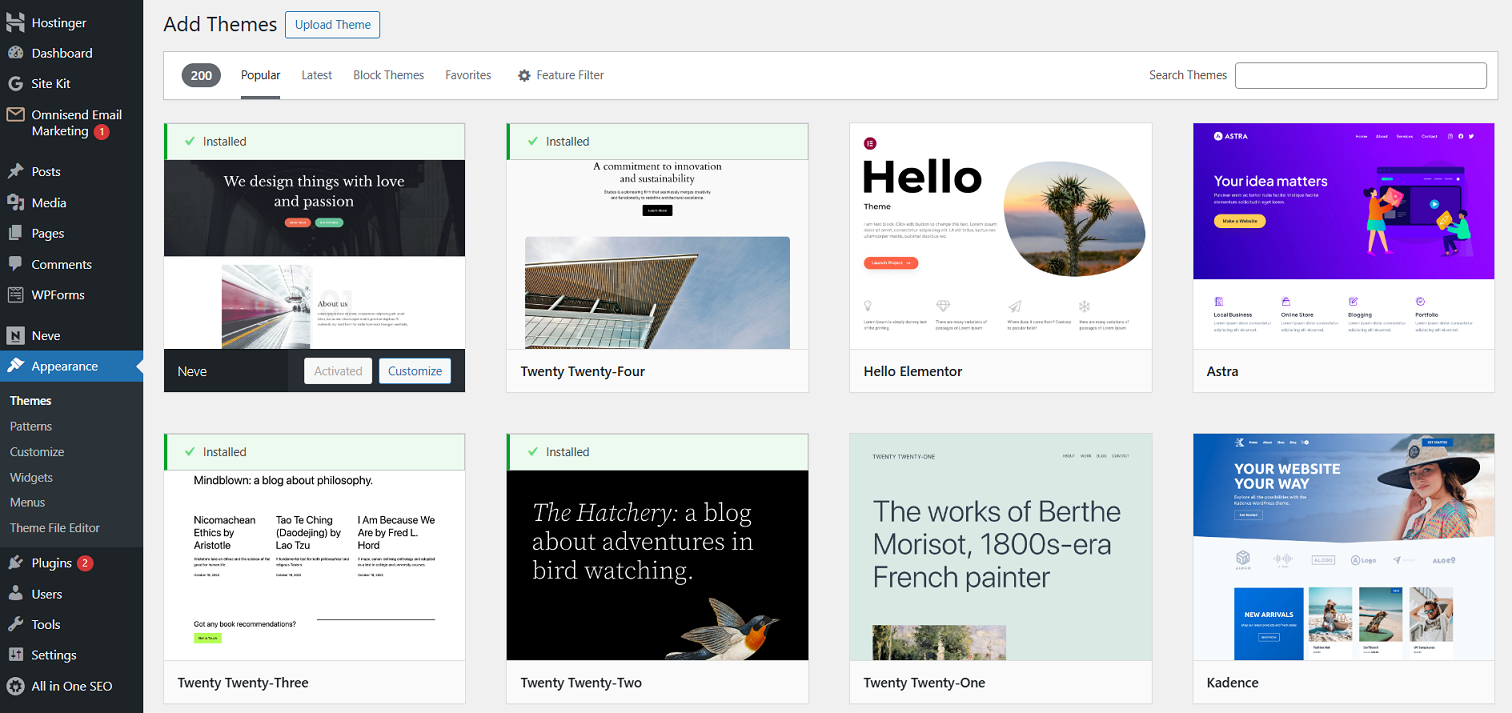Click the Upload Theme button
The image size is (1512, 713).
pyautogui.click(x=332, y=25)
